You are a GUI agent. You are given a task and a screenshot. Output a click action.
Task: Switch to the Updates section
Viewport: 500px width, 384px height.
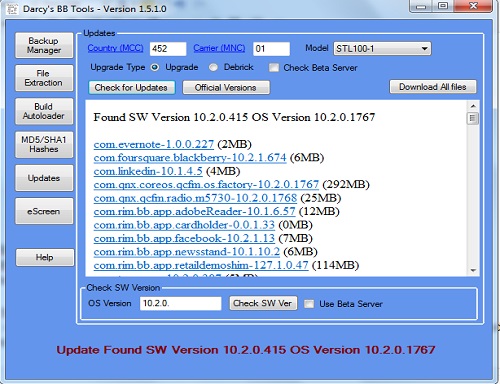[x=44, y=178]
